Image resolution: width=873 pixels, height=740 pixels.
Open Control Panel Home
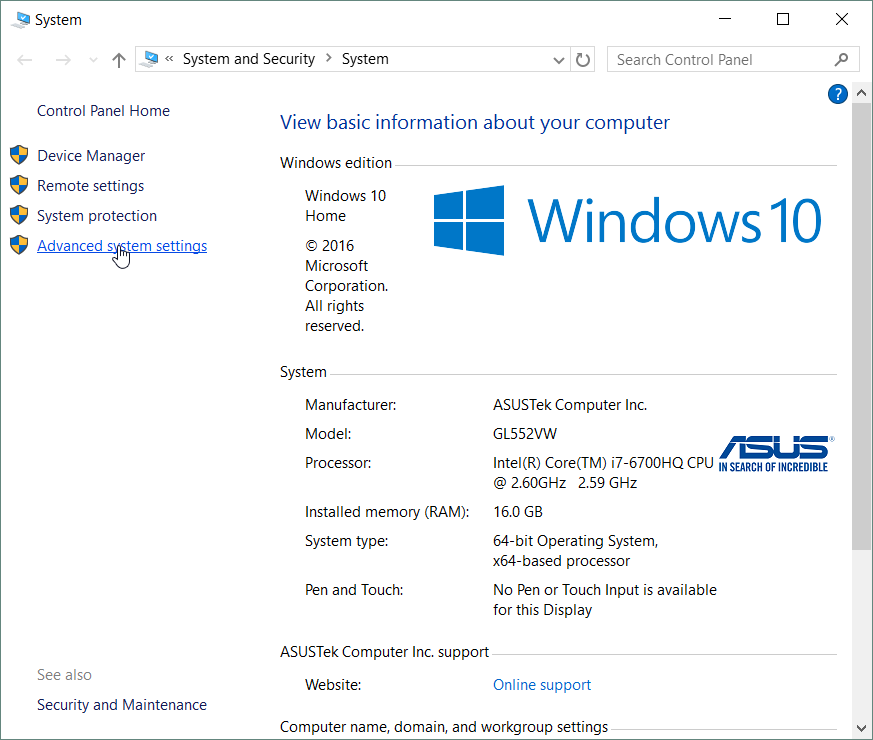103,111
